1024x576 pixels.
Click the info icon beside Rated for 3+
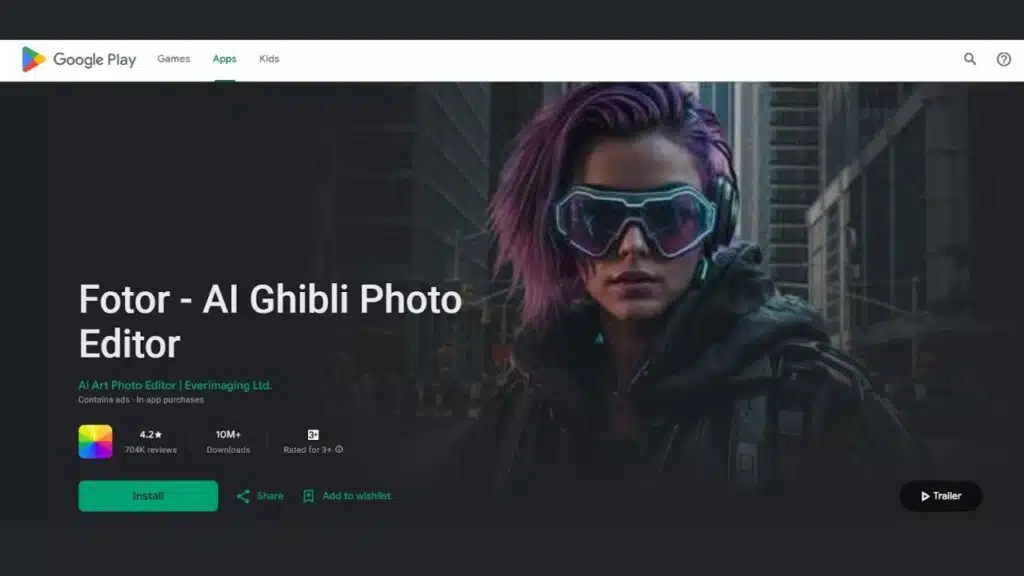coord(339,450)
